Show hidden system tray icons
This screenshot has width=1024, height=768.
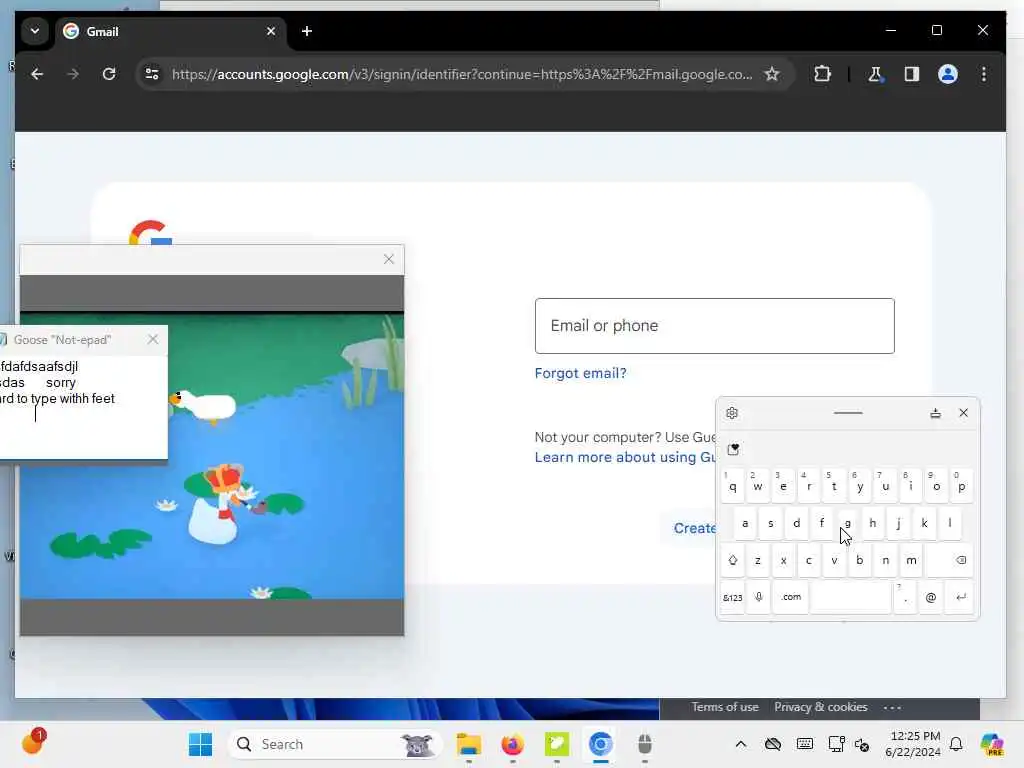click(741, 744)
